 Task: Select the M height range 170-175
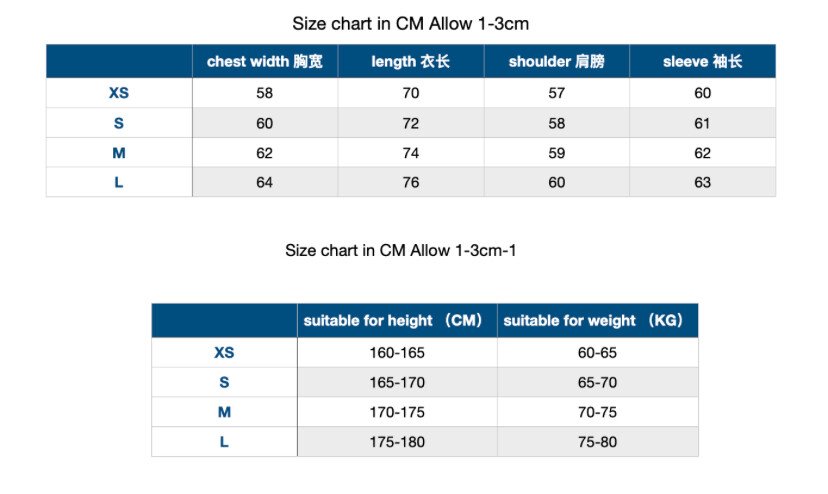click(397, 412)
